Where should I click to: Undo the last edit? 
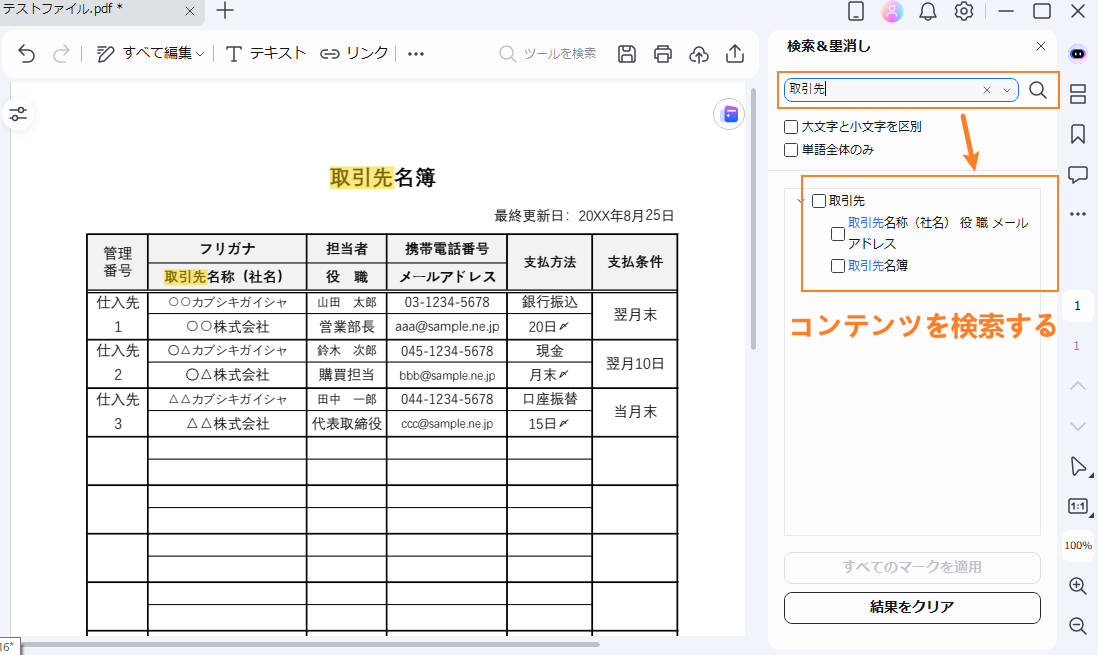26,54
